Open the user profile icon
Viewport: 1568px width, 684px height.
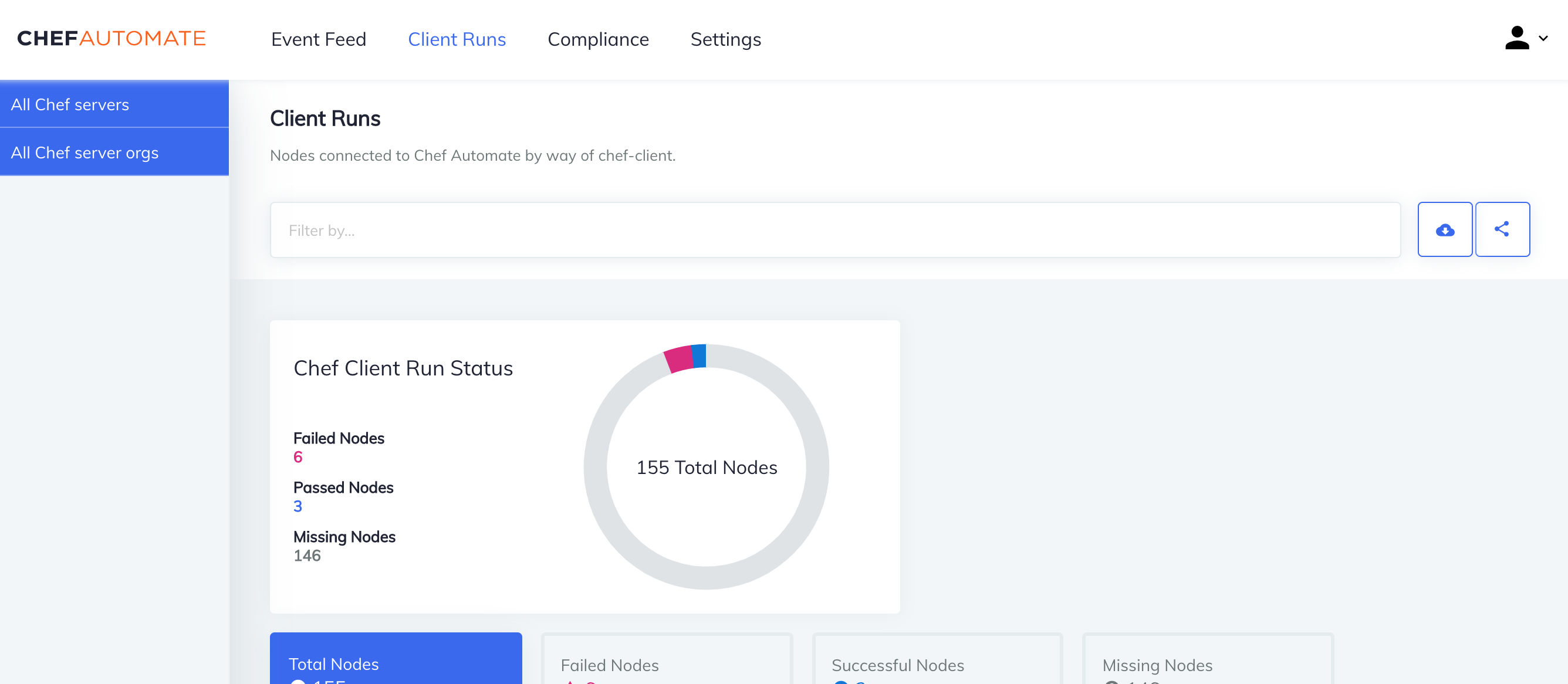[x=1517, y=38]
